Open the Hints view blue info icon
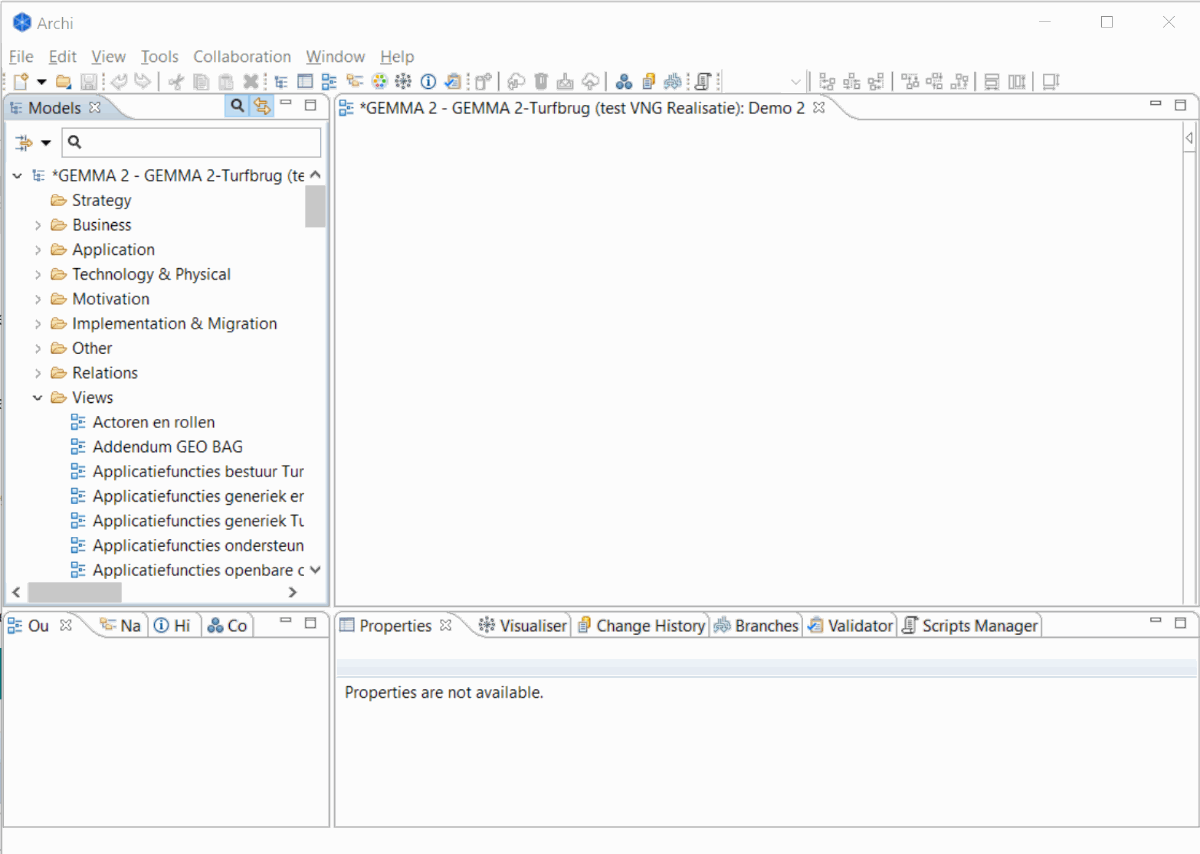The height and width of the screenshot is (854, 1200). (x=428, y=81)
